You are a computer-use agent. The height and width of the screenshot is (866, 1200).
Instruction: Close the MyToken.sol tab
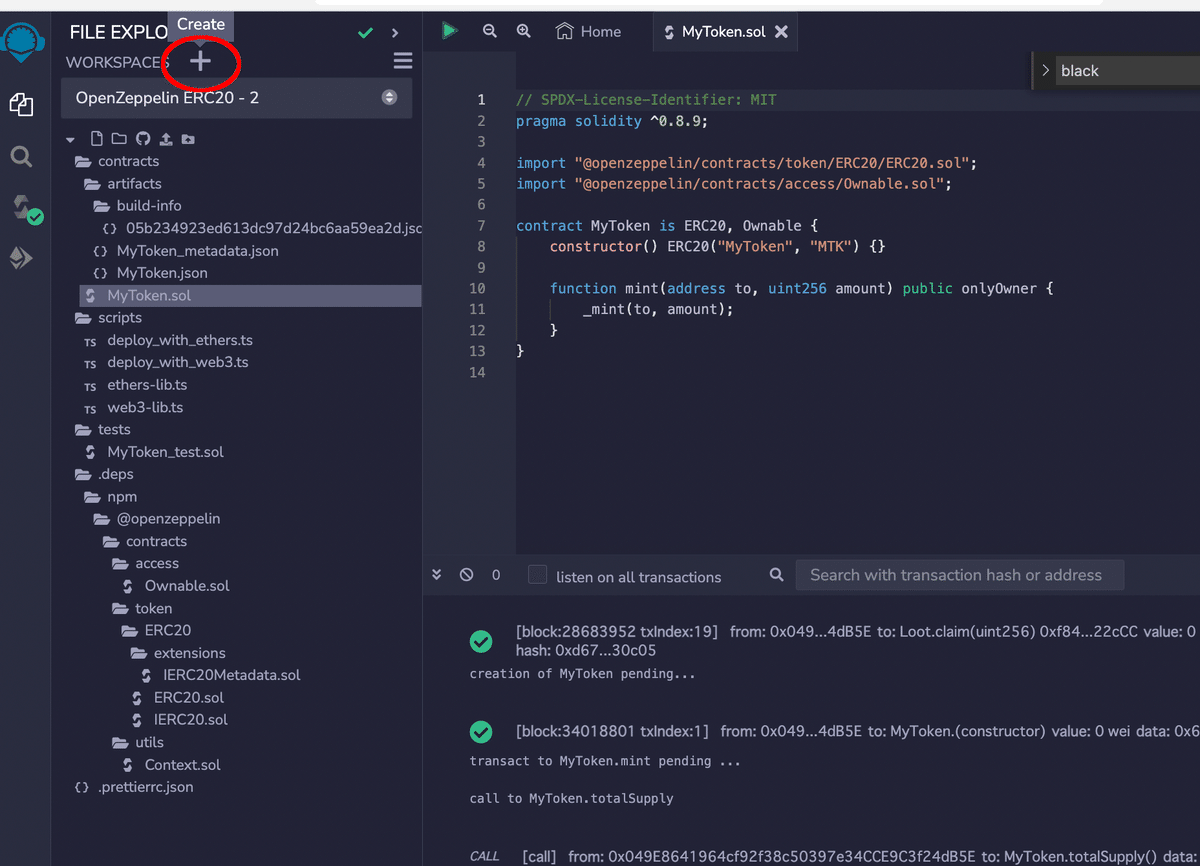coord(782,32)
